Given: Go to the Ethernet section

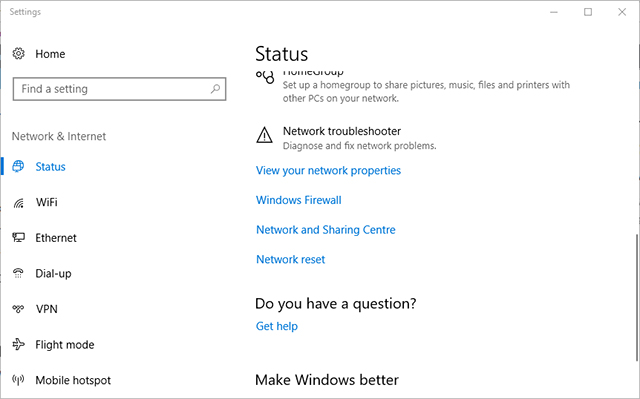Looking at the screenshot, I should 56,238.
